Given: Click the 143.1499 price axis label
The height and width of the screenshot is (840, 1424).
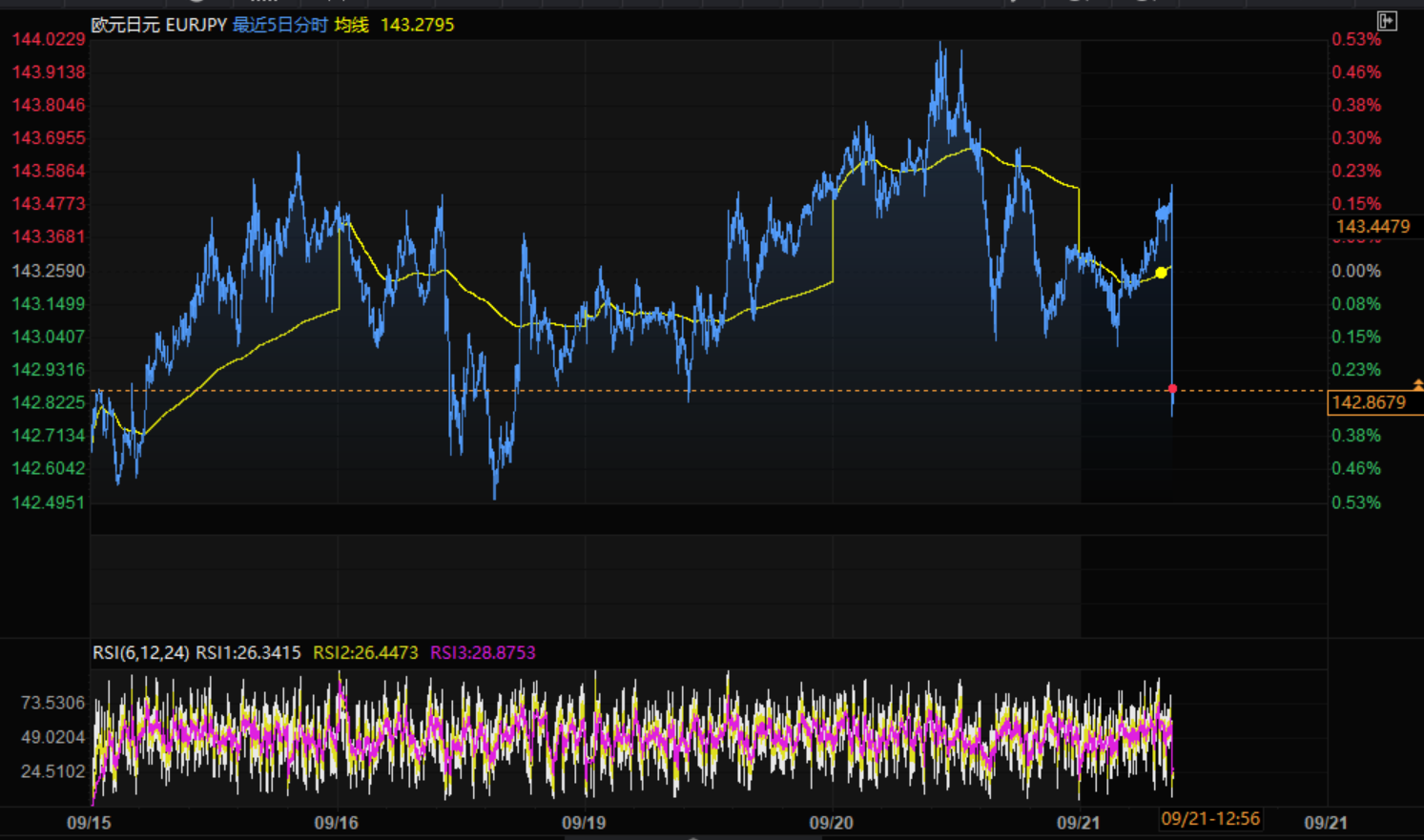Looking at the screenshot, I should (49, 304).
